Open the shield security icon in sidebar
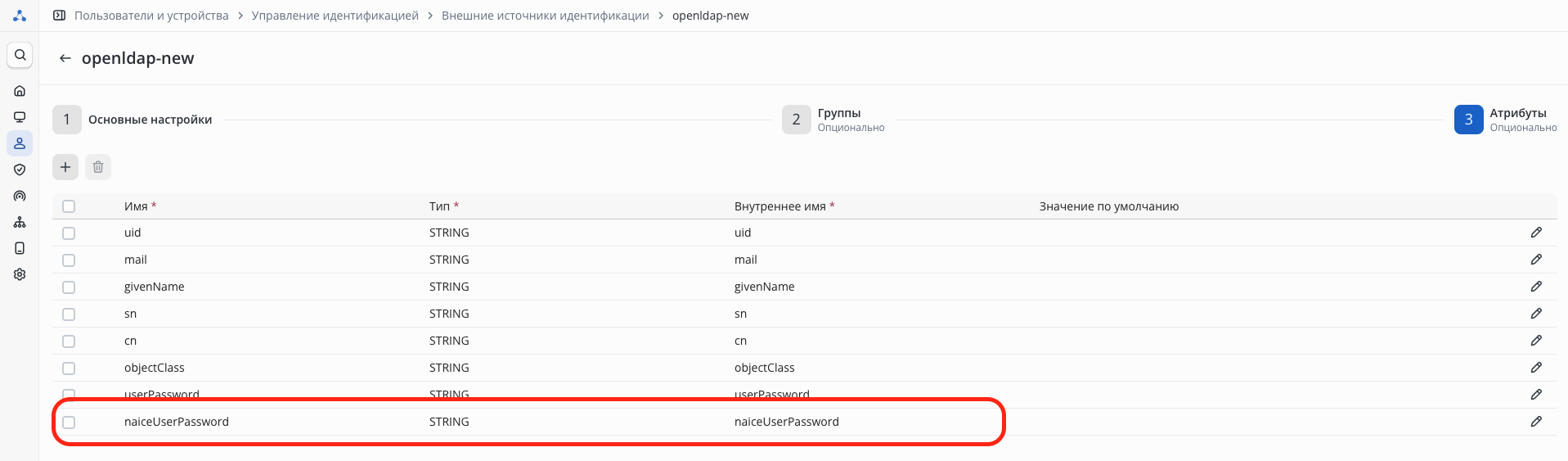The height and width of the screenshot is (461, 1568). pos(20,169)
